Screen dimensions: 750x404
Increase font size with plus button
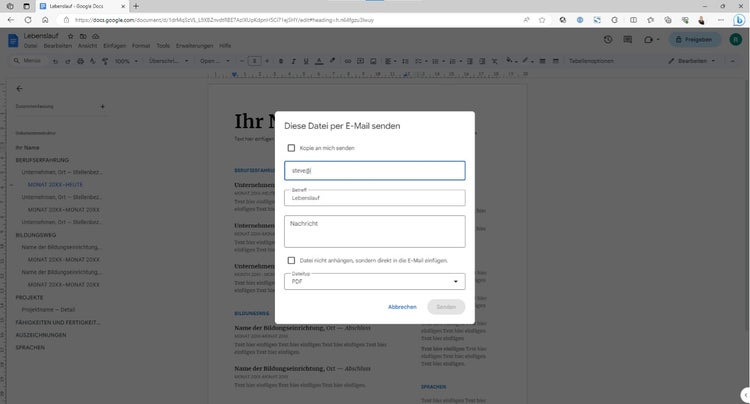(x=267, y=61)
